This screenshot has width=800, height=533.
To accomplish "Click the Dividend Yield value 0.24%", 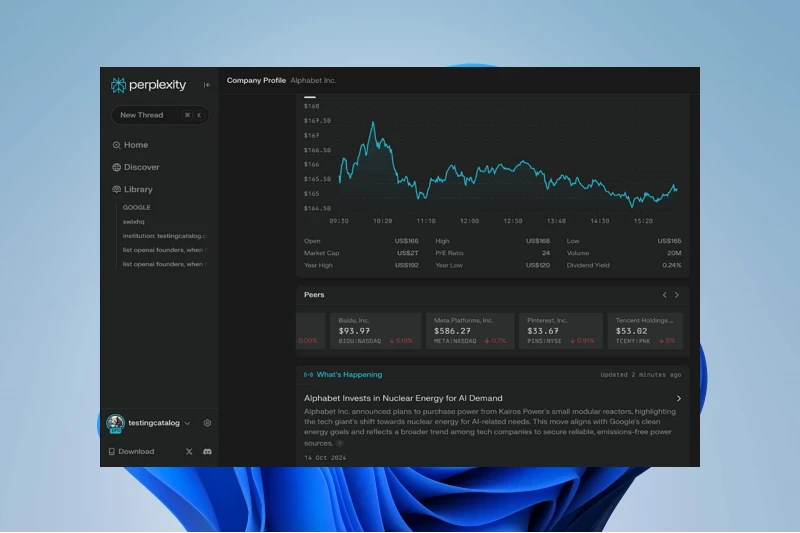I will (x=671, y=265).
